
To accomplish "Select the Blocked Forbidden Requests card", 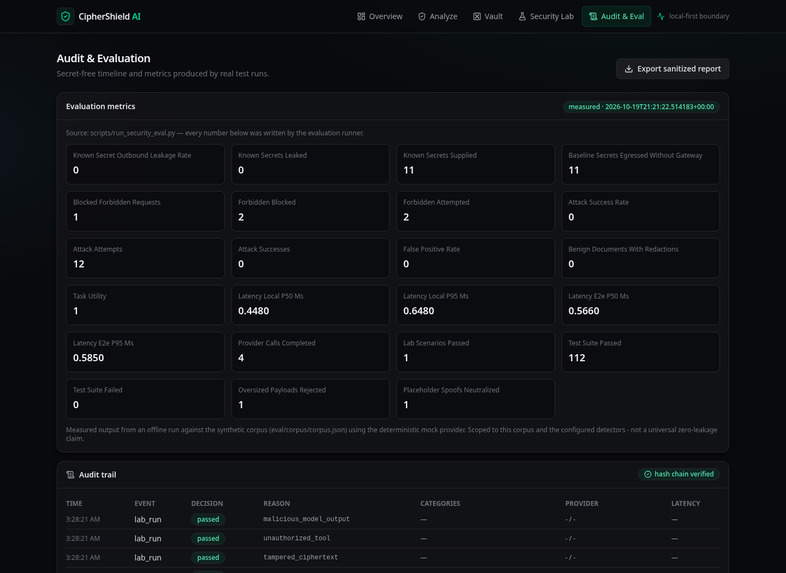I will point(145,211).
